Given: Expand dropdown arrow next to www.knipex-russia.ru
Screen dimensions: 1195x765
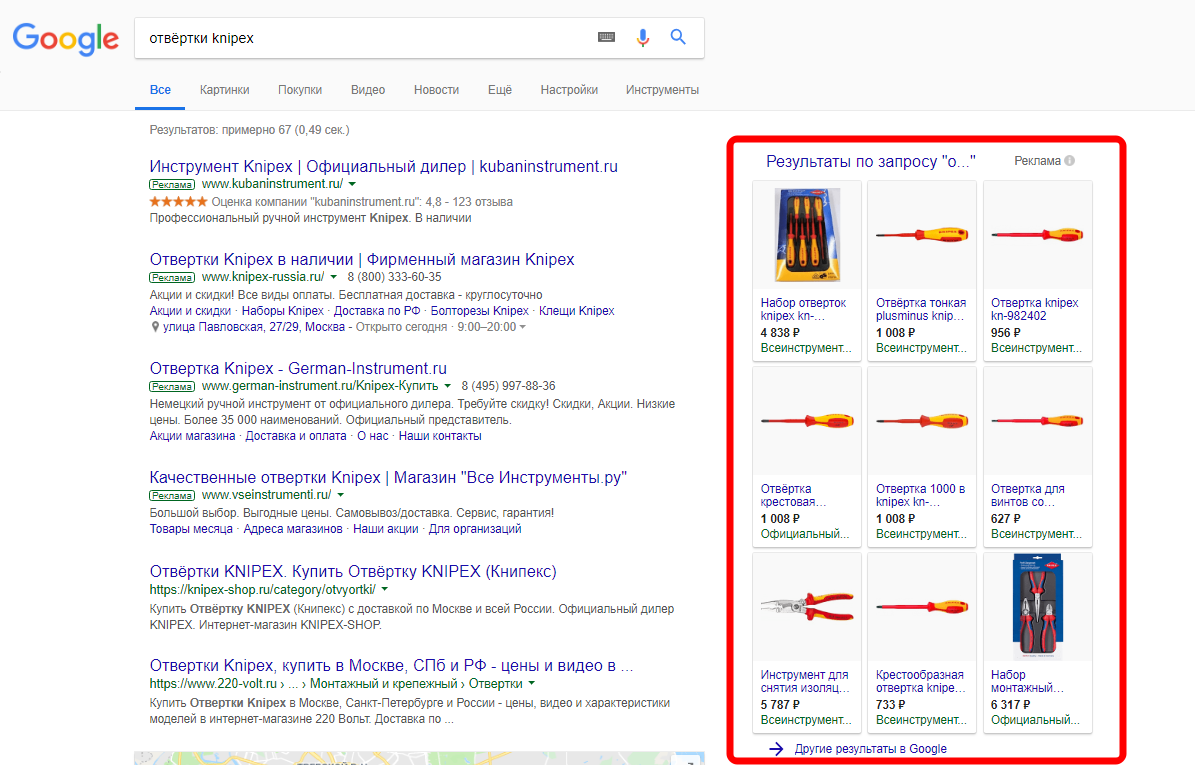Looking at the screenshot, I should (x=334, y=277).
